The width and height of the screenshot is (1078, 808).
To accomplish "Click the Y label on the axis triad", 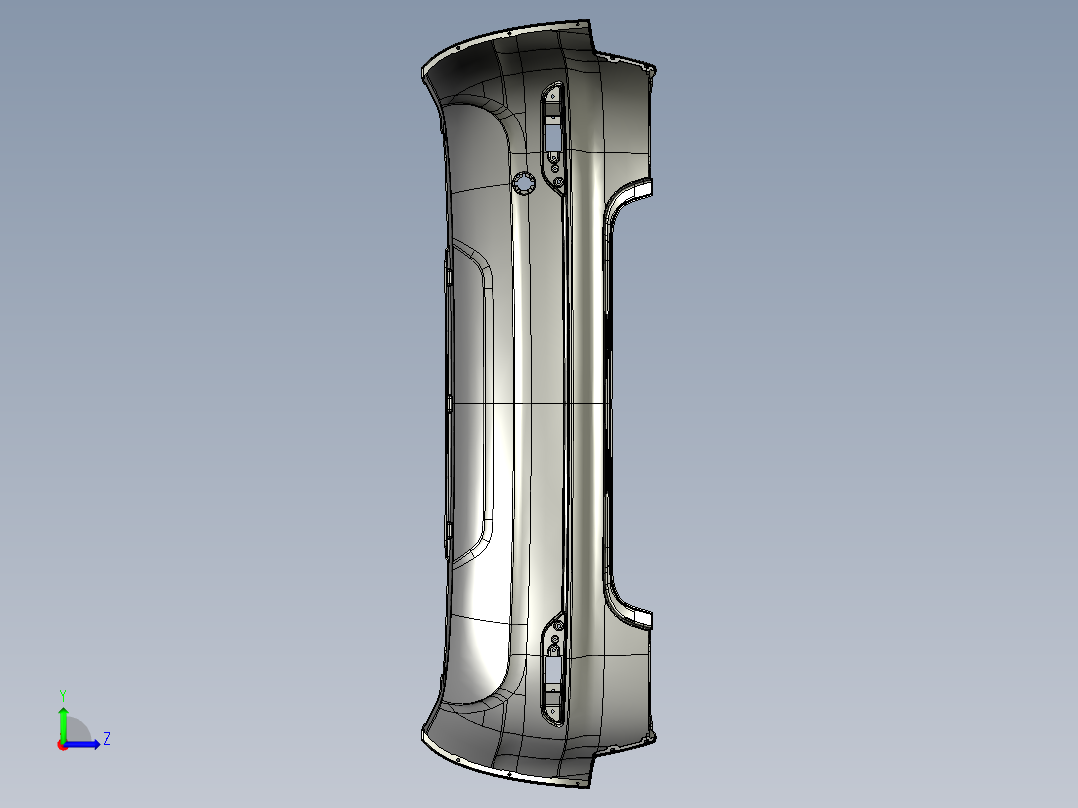I will 63,696.
